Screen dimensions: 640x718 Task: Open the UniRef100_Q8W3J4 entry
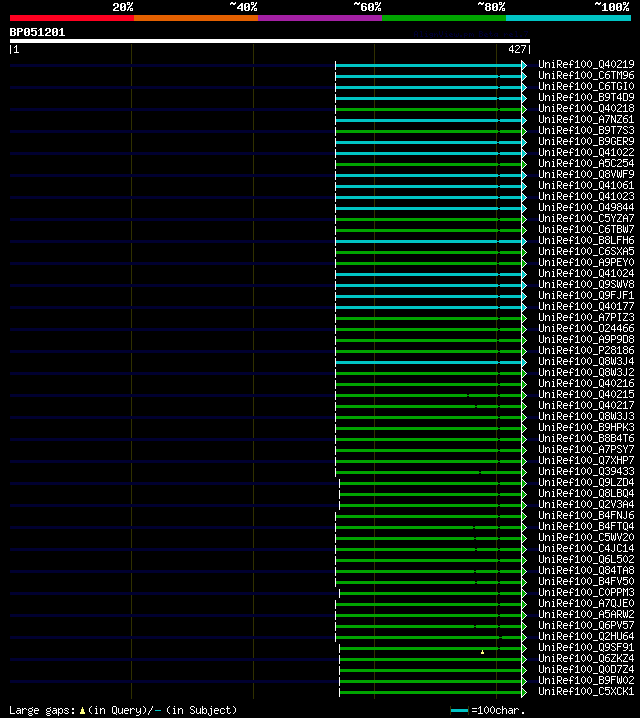click(586, 361)
